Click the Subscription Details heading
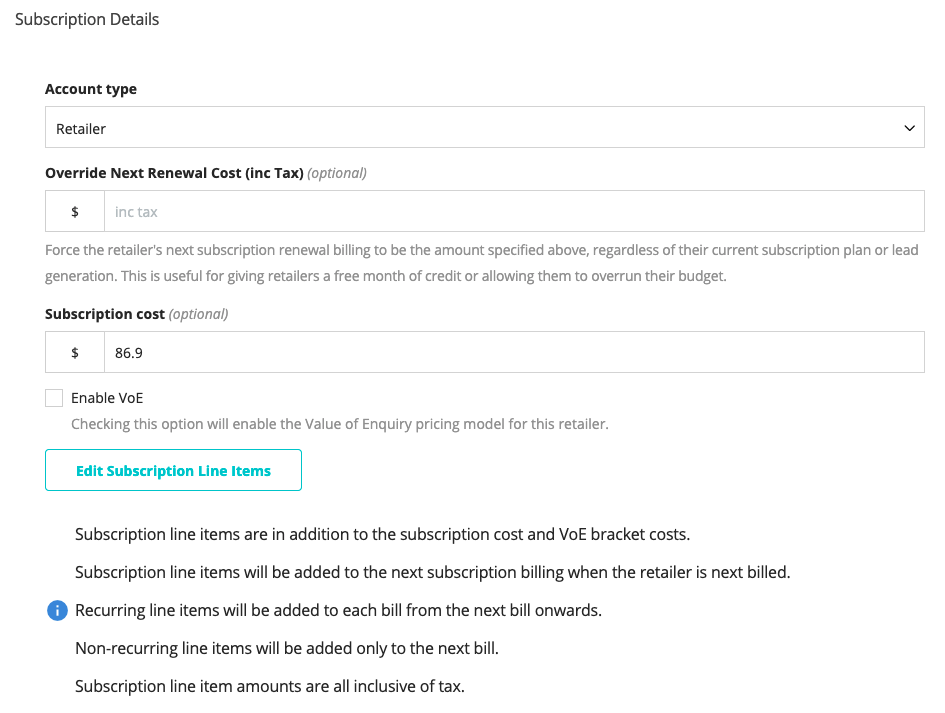945x713 pixels. [87, 19]
